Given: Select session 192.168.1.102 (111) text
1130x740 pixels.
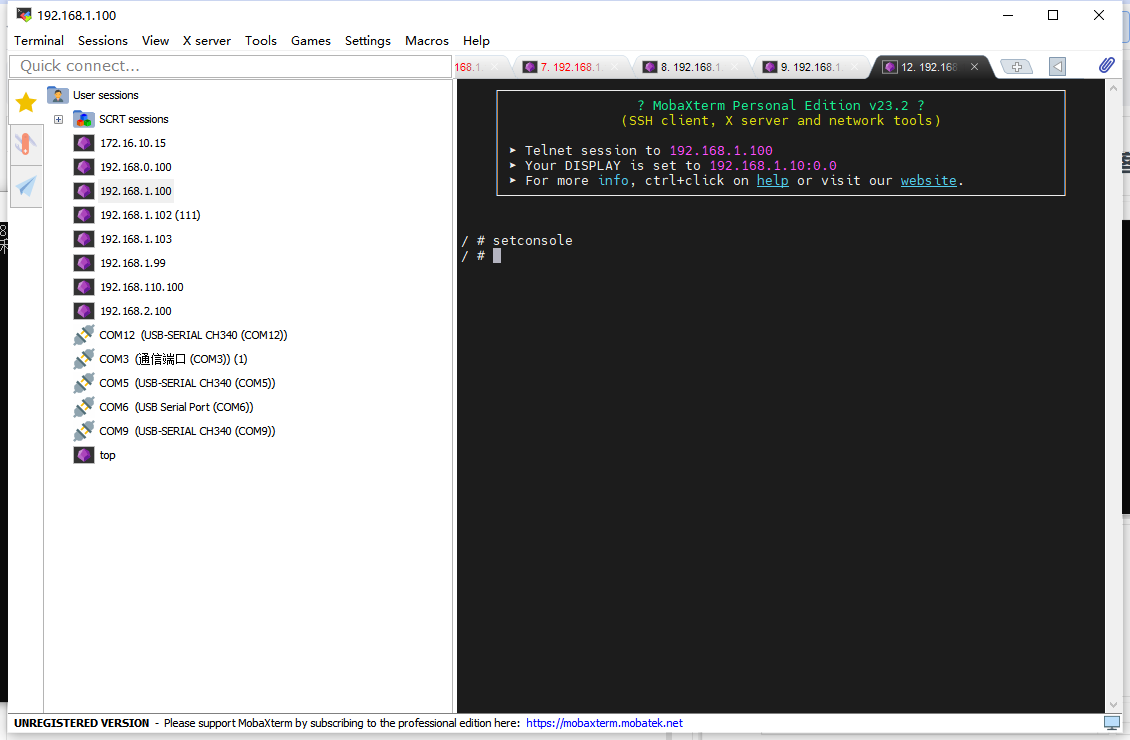Looking at the screenshot, I should (x=150, y=215).
